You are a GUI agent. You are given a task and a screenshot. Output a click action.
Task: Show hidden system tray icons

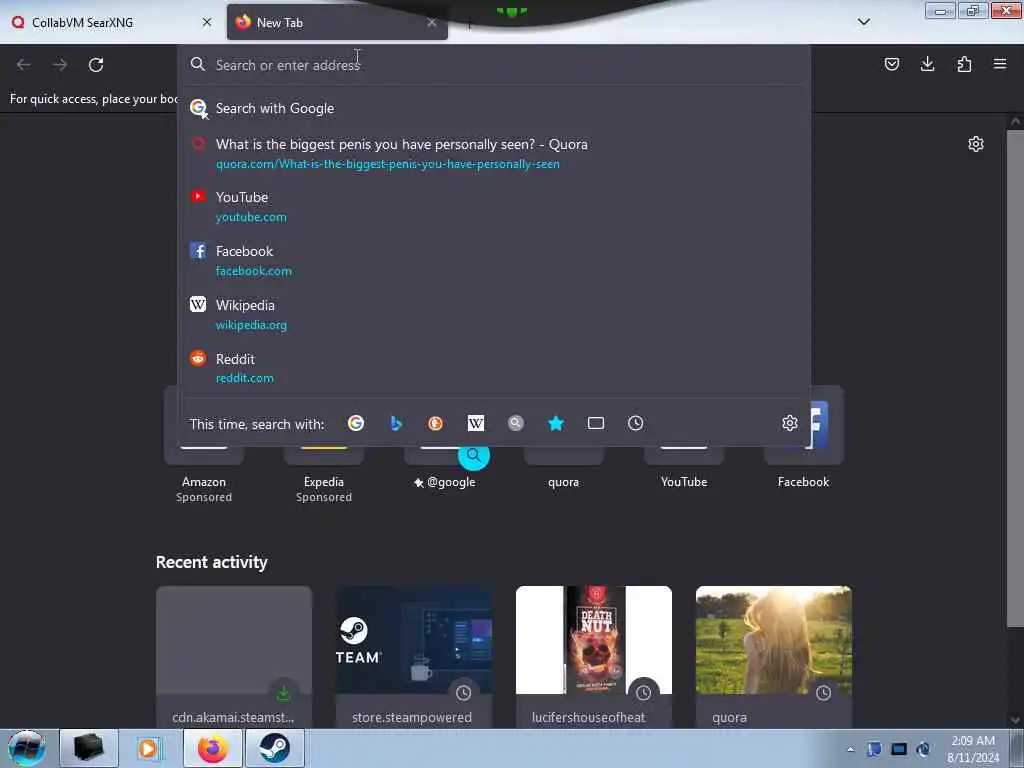(850, 749)
